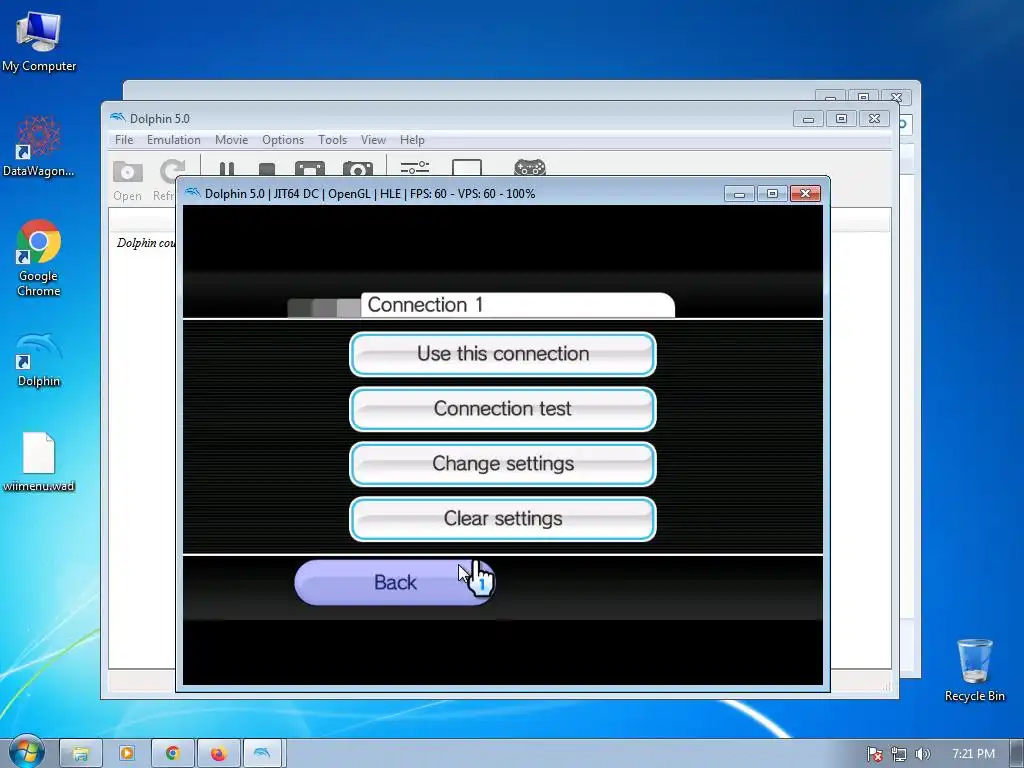Screen dimensions: 1024x768
Task: Select the wiimenu.wad file on desktop
Action: coord(39,461)
